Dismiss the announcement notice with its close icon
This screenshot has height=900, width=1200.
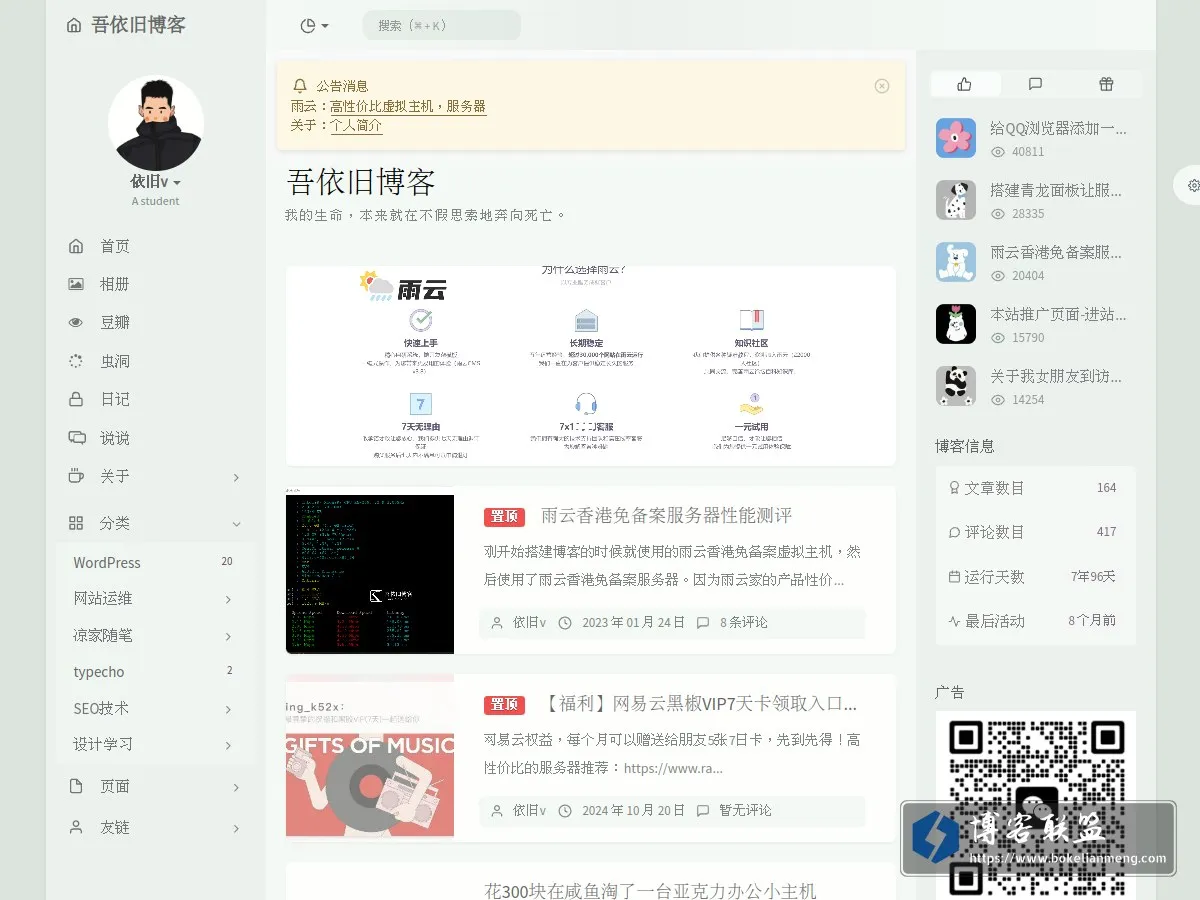click(x=882, y=86)
